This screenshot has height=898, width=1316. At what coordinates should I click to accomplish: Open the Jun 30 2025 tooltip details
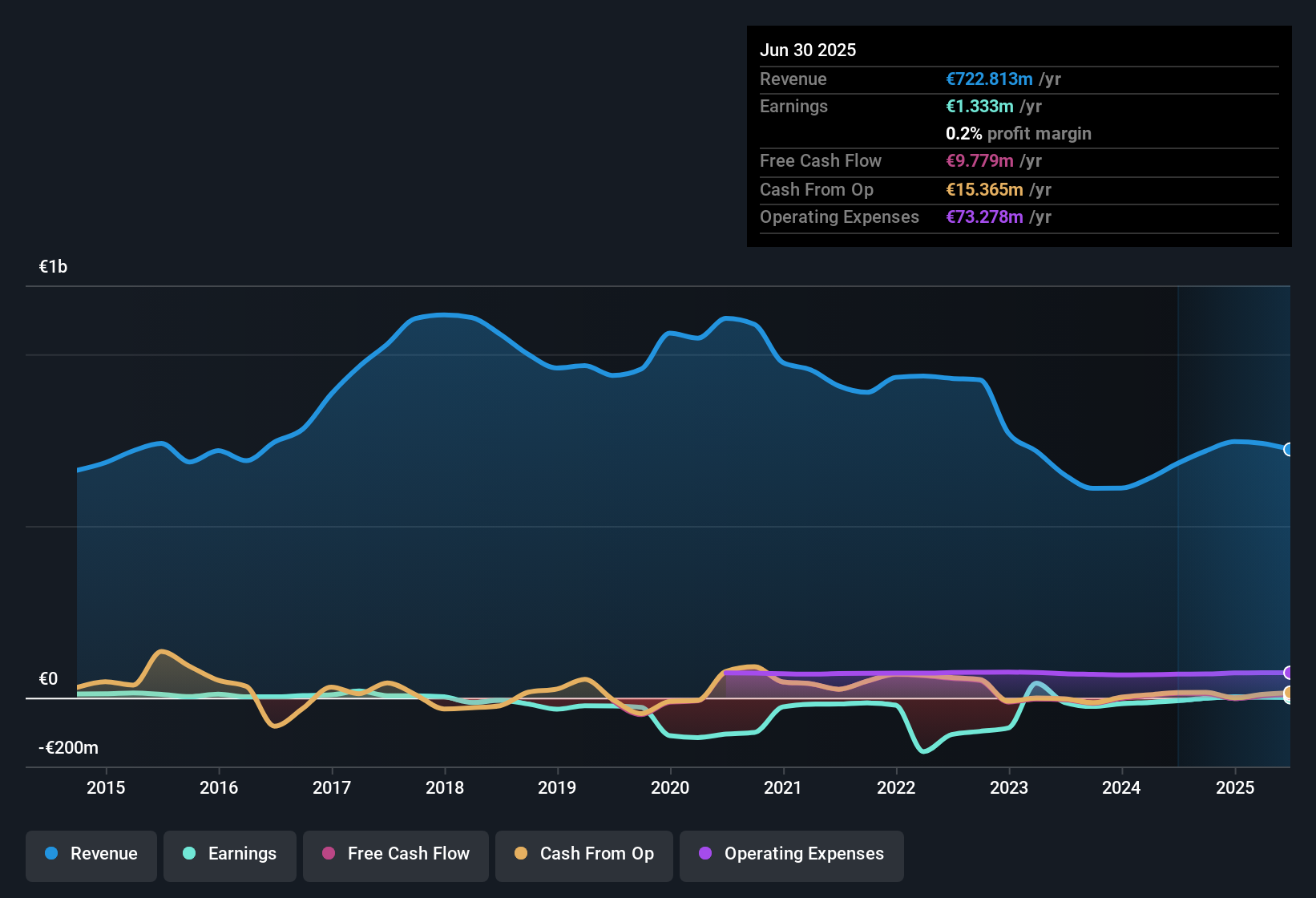[808, 50]
